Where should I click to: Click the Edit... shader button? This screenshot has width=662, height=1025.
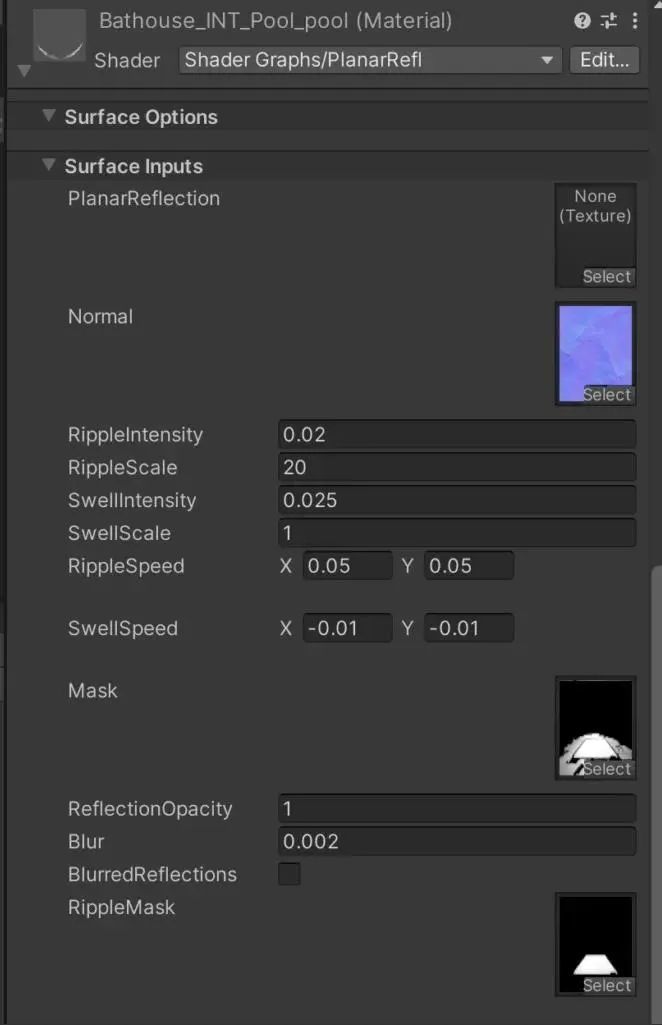604,60
